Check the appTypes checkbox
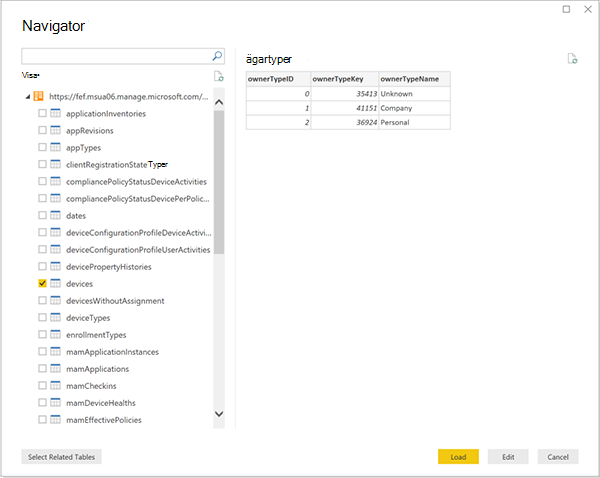The width and height of the screenshot is (600, 478). (x=42, y=147)
